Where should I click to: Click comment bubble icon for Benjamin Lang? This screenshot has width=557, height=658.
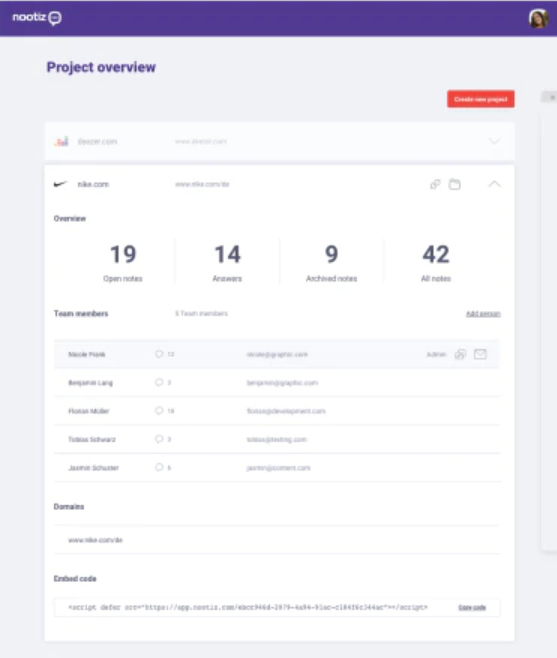159,382
